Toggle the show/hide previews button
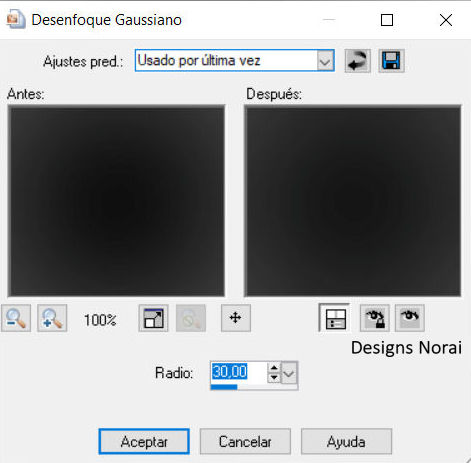Viewport: 471px width, 463px height. point(334,318)
